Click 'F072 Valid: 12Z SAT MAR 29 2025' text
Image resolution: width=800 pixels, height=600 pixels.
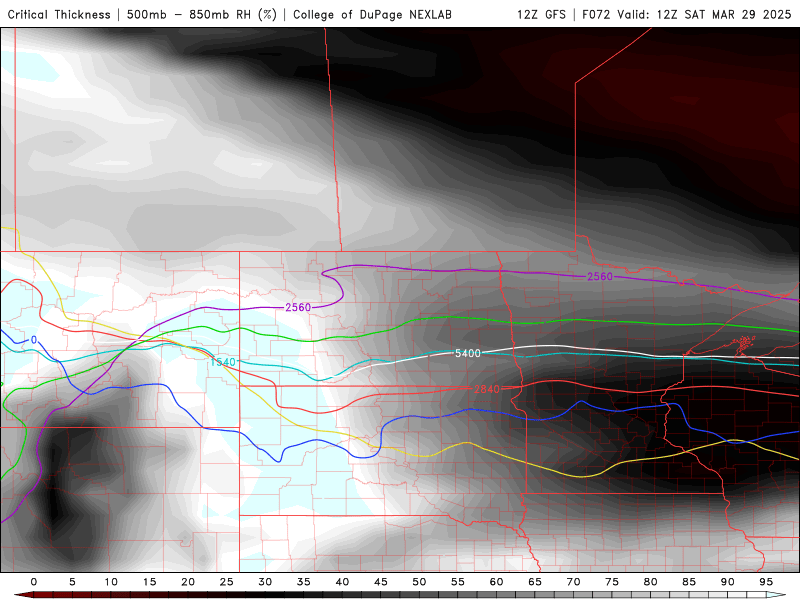click(x=687, y=14)
